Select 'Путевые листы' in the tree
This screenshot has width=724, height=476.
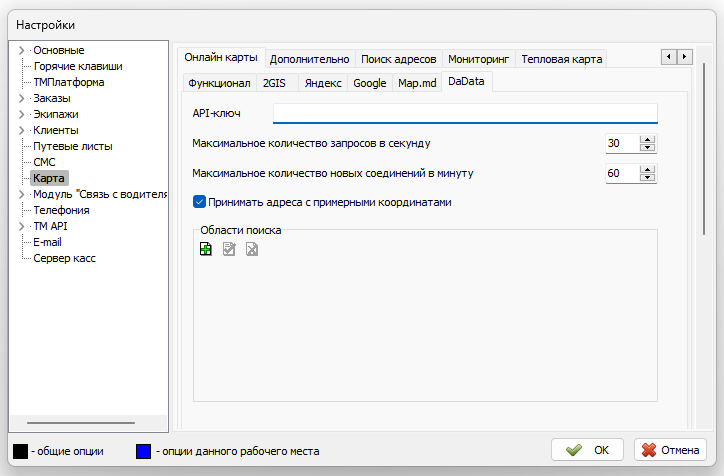click(x=73, y=146)
